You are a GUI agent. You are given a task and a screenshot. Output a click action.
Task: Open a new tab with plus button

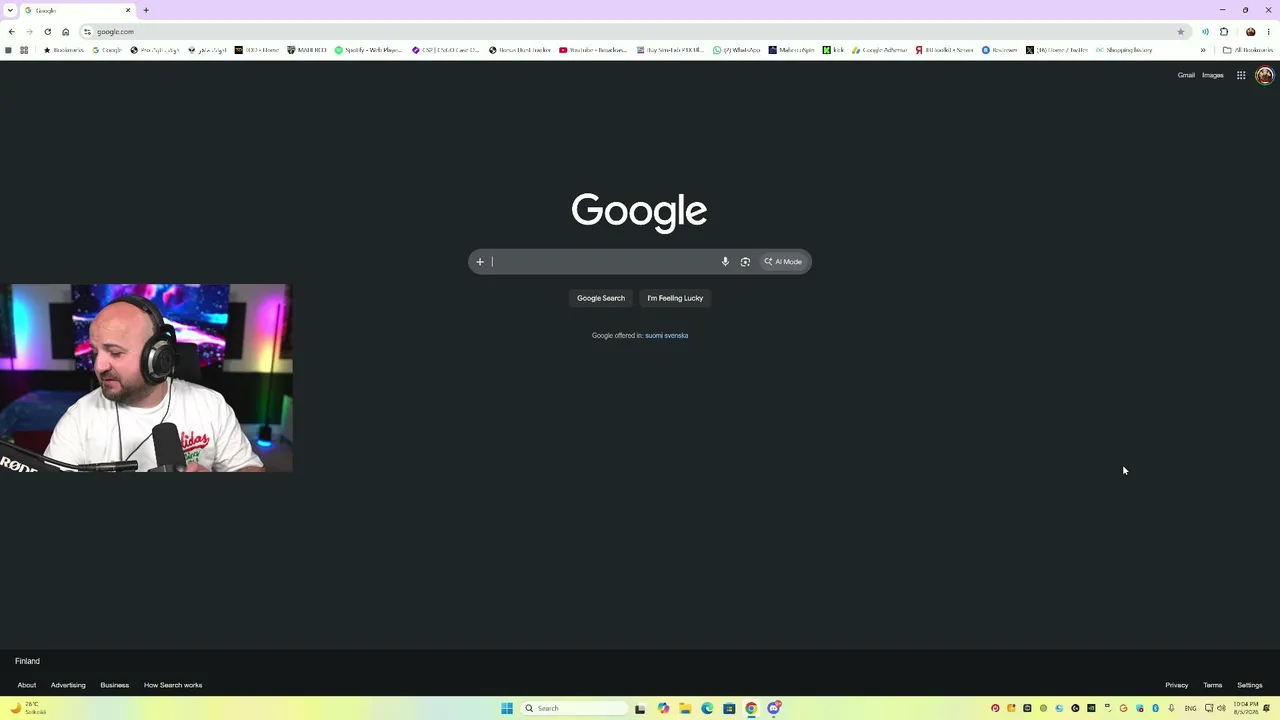pos(146,10)
